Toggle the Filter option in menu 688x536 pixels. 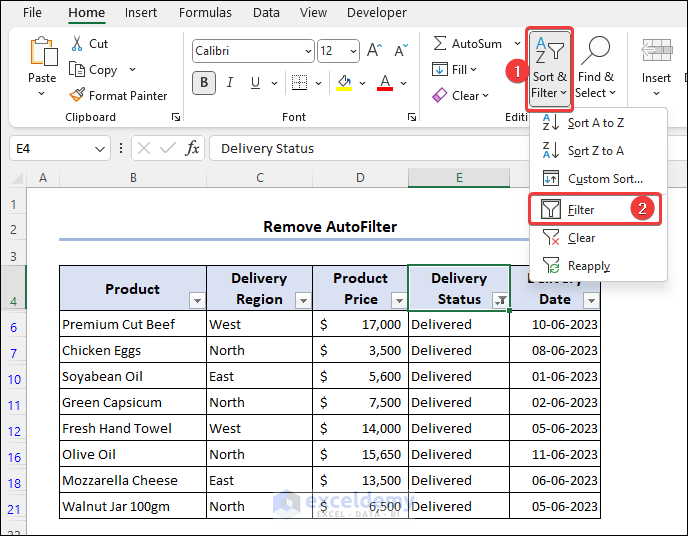tap(582, 210)
